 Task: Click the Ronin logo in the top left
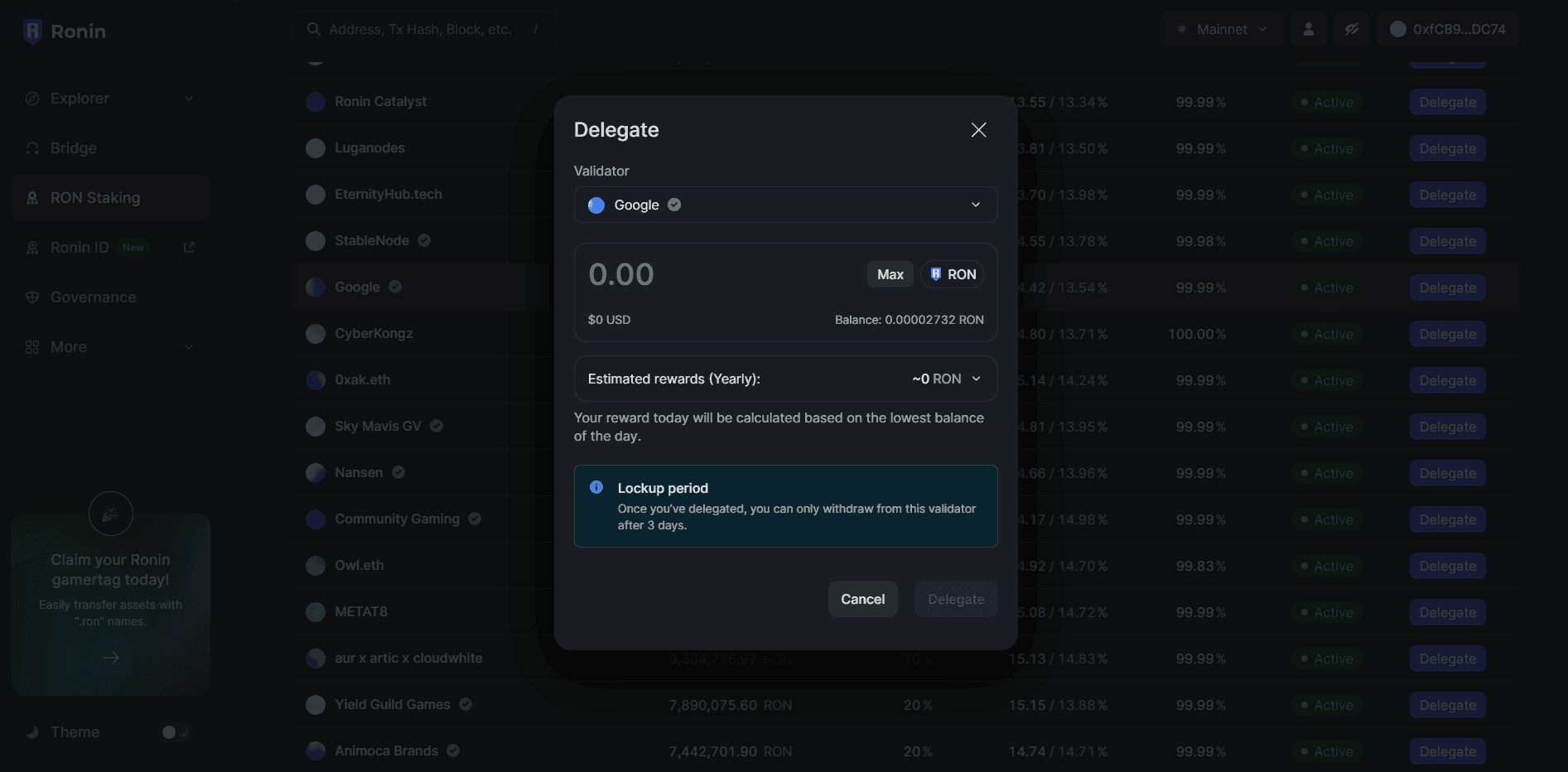31,31
